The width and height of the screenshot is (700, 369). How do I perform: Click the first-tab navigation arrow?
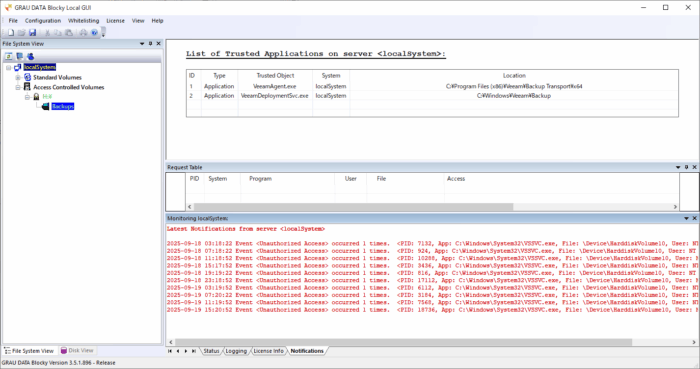coord(170,351)
